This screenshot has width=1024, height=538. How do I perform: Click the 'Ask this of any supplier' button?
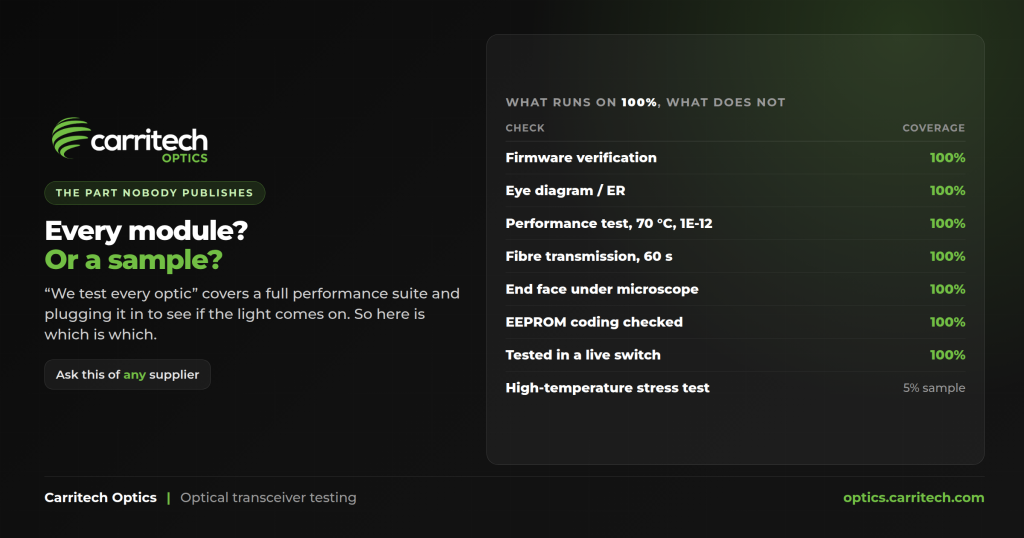[127, 375]
